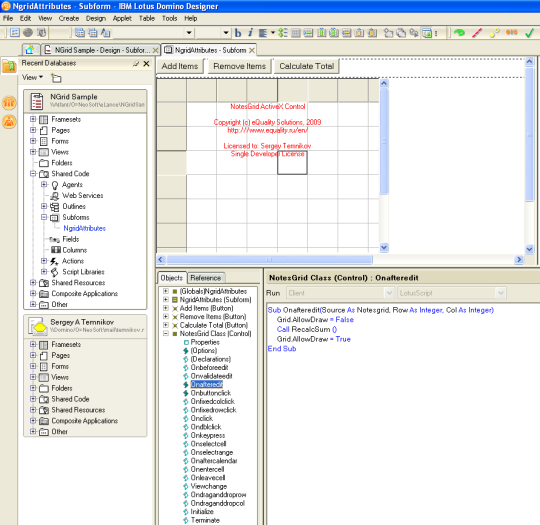Click the green checkmark icon in toolbar

[x=529, y=33]
